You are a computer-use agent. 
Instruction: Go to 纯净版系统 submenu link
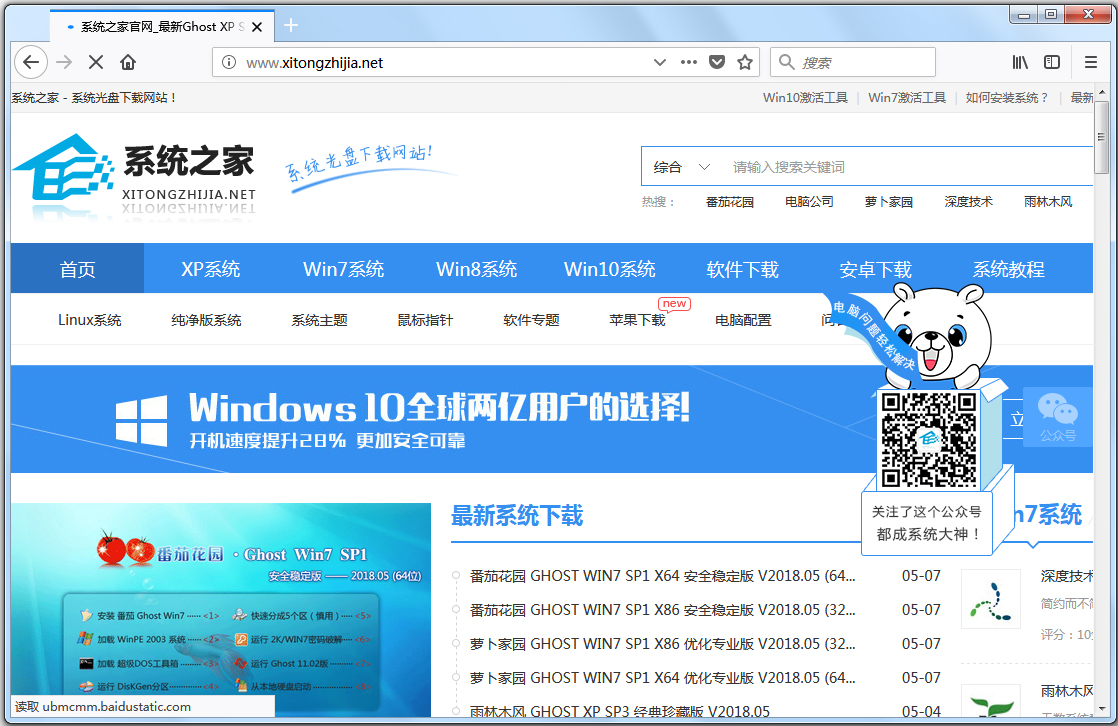[206, 320]
